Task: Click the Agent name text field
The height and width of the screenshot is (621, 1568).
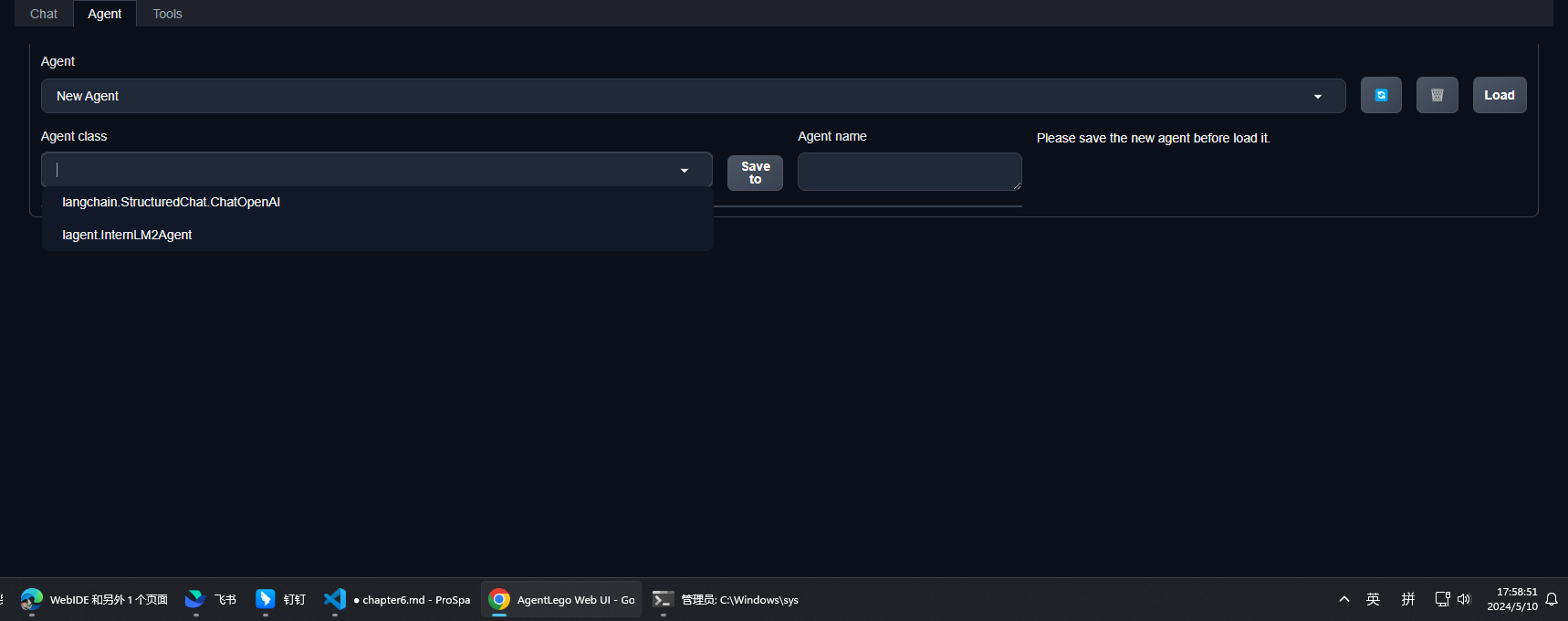Action: [910, 172]
